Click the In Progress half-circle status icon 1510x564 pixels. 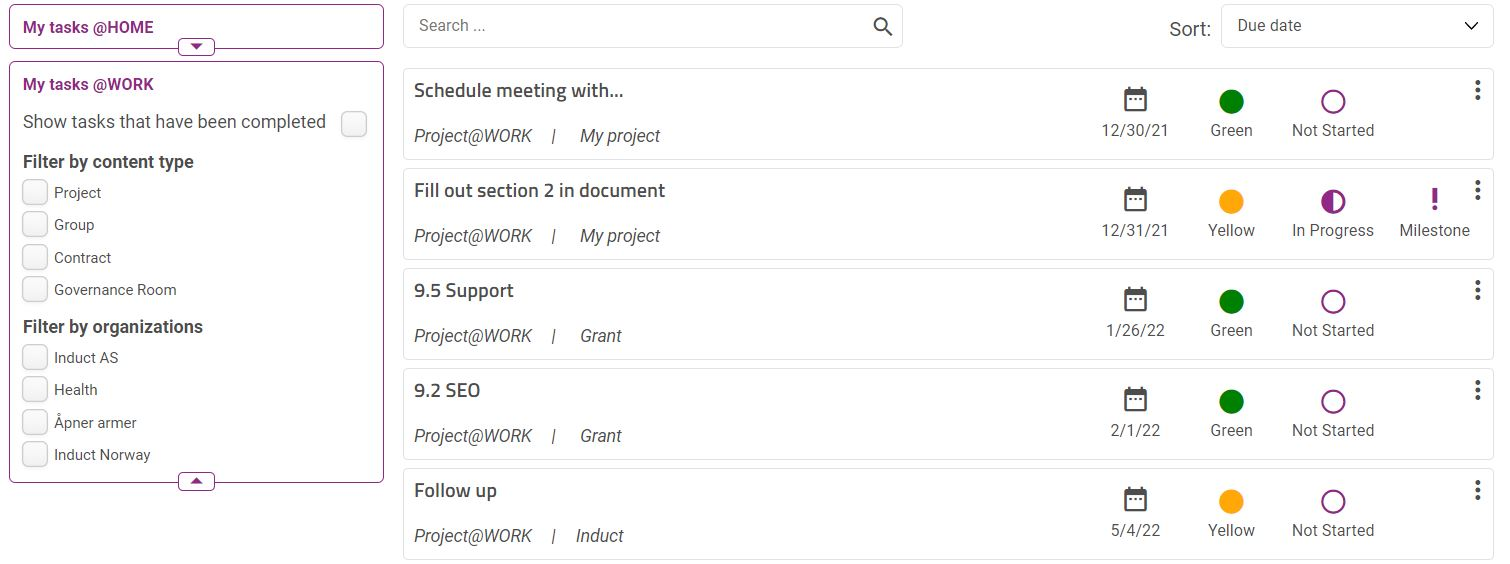[x=1333, y=202]
